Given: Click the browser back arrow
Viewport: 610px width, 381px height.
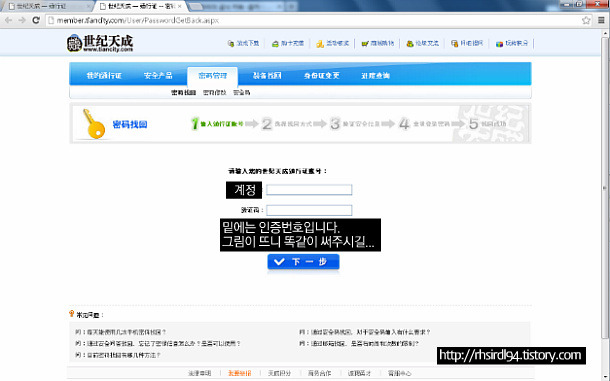Looking at the screenshot, I should click(x=9, y=20).
